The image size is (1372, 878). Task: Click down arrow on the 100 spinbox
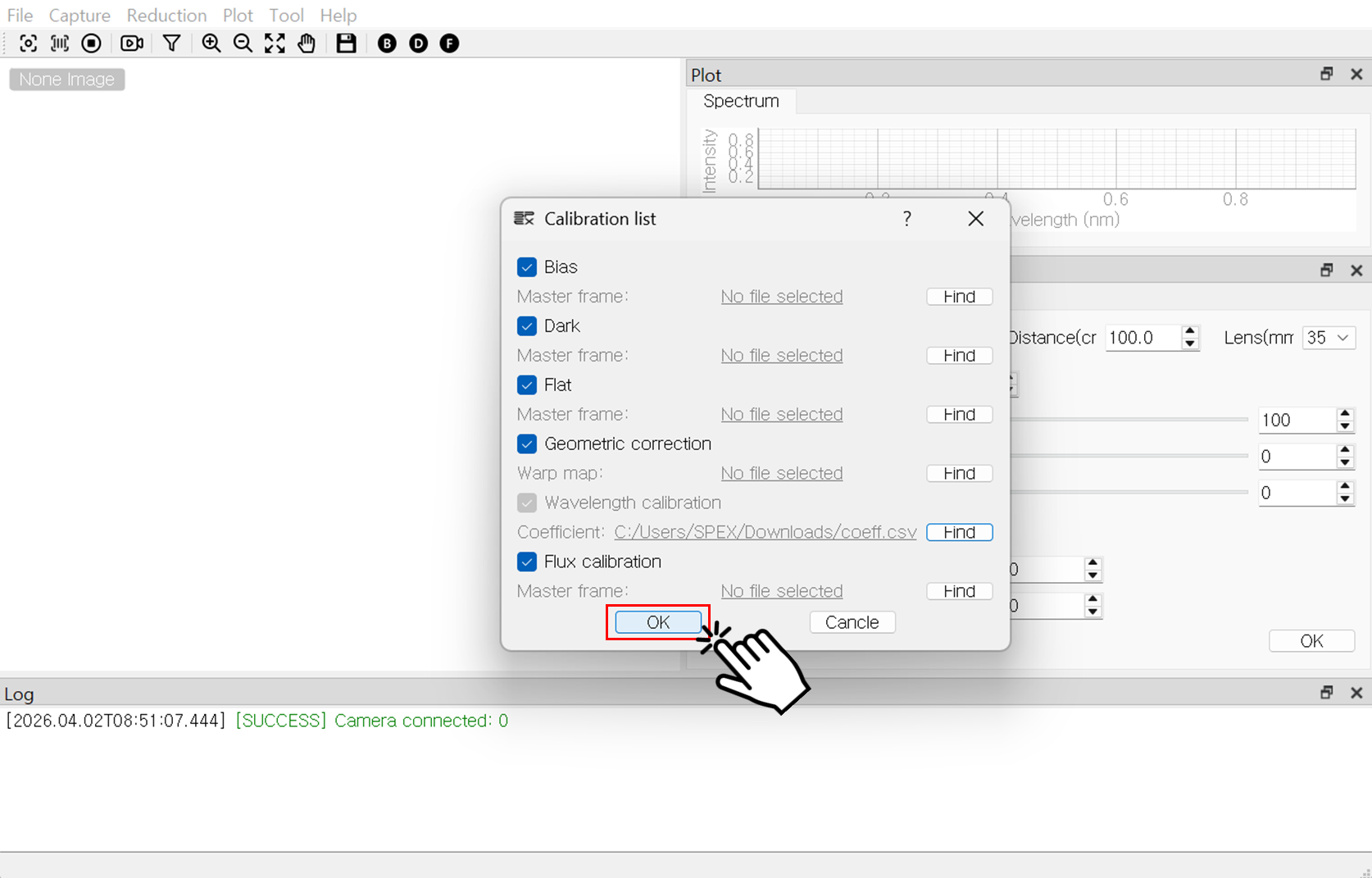pos(1345,425)
